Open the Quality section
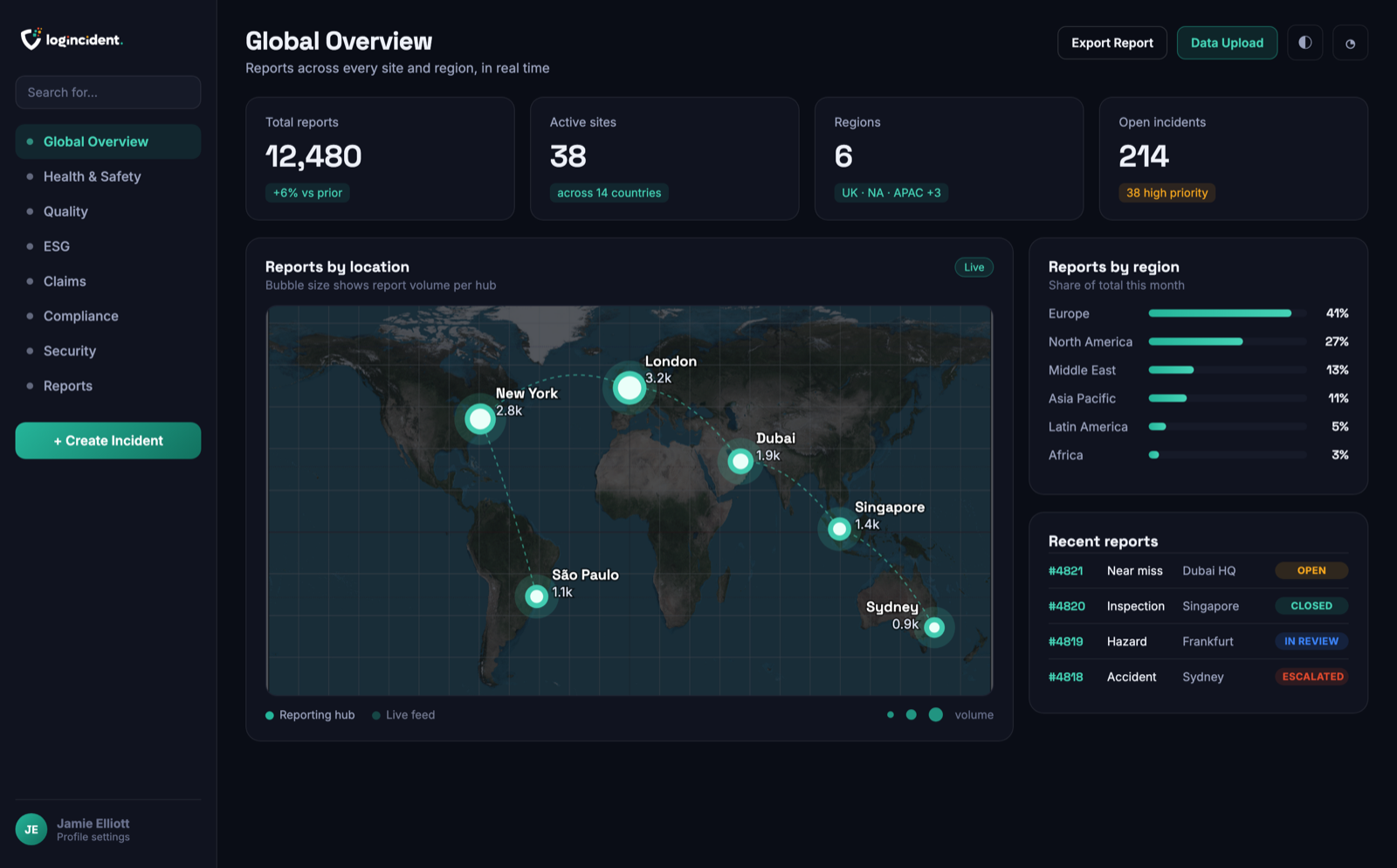This screenshot has width=1397, height=868. (x=108, y=211)
